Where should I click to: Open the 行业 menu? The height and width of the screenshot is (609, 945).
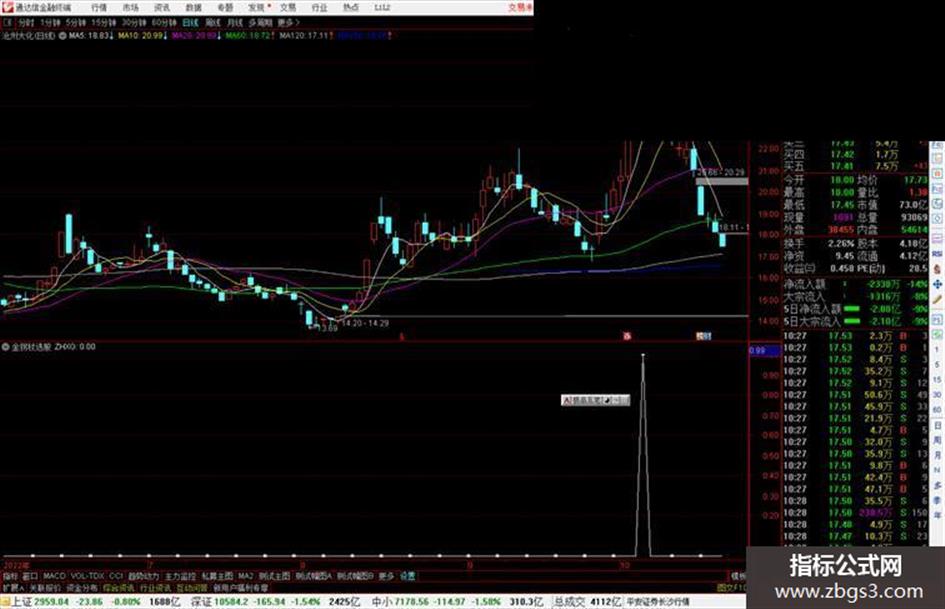tap(319, 7)
